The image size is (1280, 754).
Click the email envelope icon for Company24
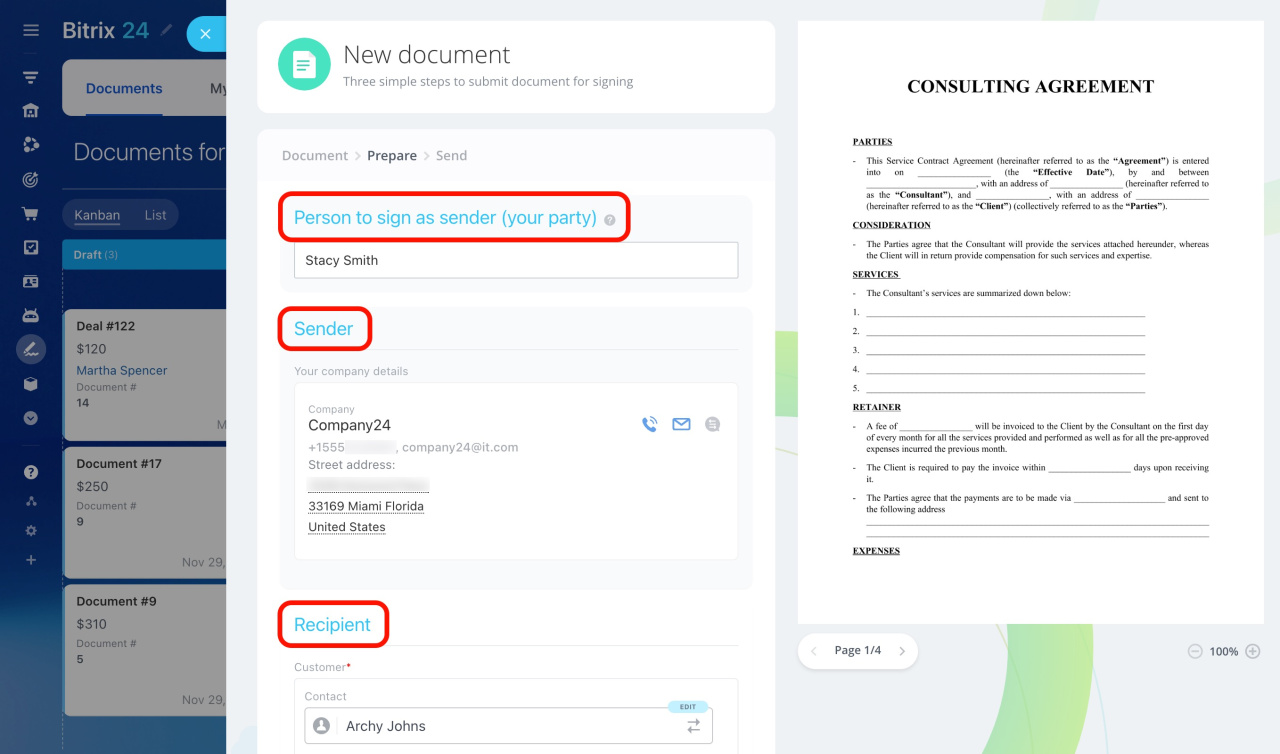point(681,424)
